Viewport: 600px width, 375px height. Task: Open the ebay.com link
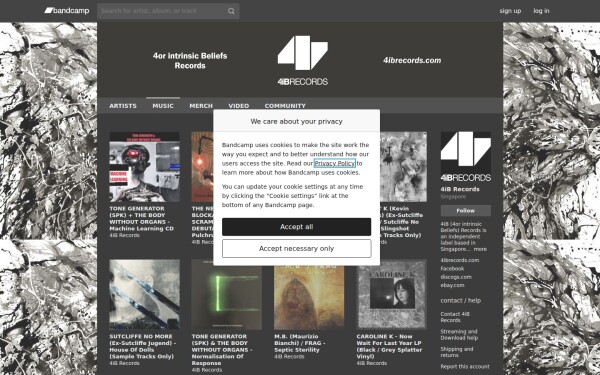pos(452,285)
